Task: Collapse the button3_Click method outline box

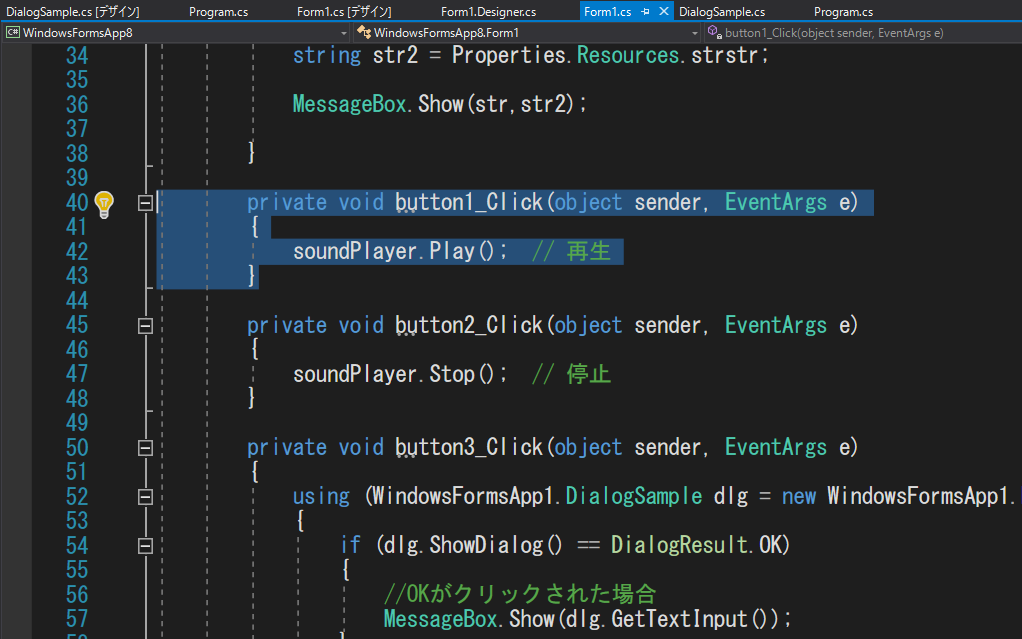Action: click(145, 448)
